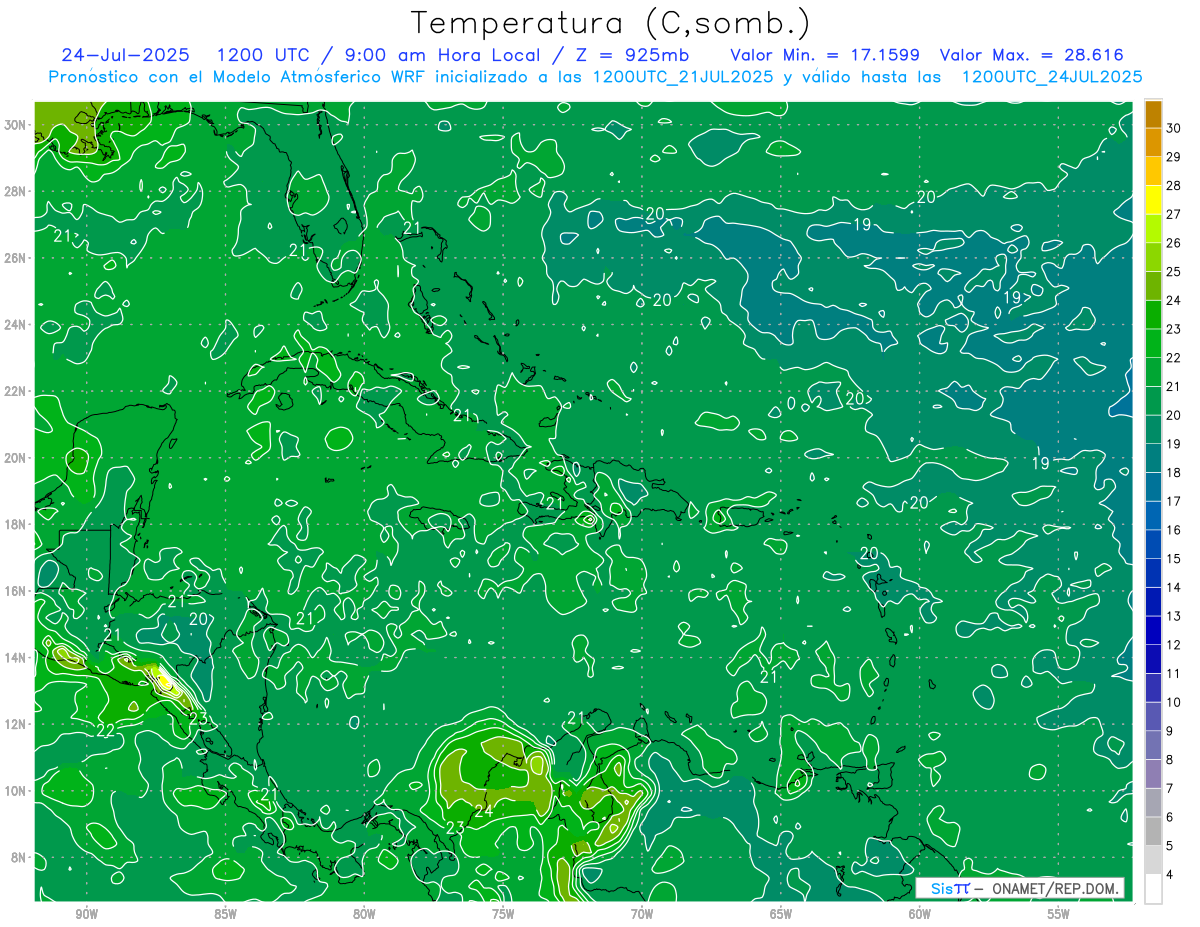Click legend value 22 on color bar
The width and height of the screenshot is (1200, 927).
tap(1173, 358)
